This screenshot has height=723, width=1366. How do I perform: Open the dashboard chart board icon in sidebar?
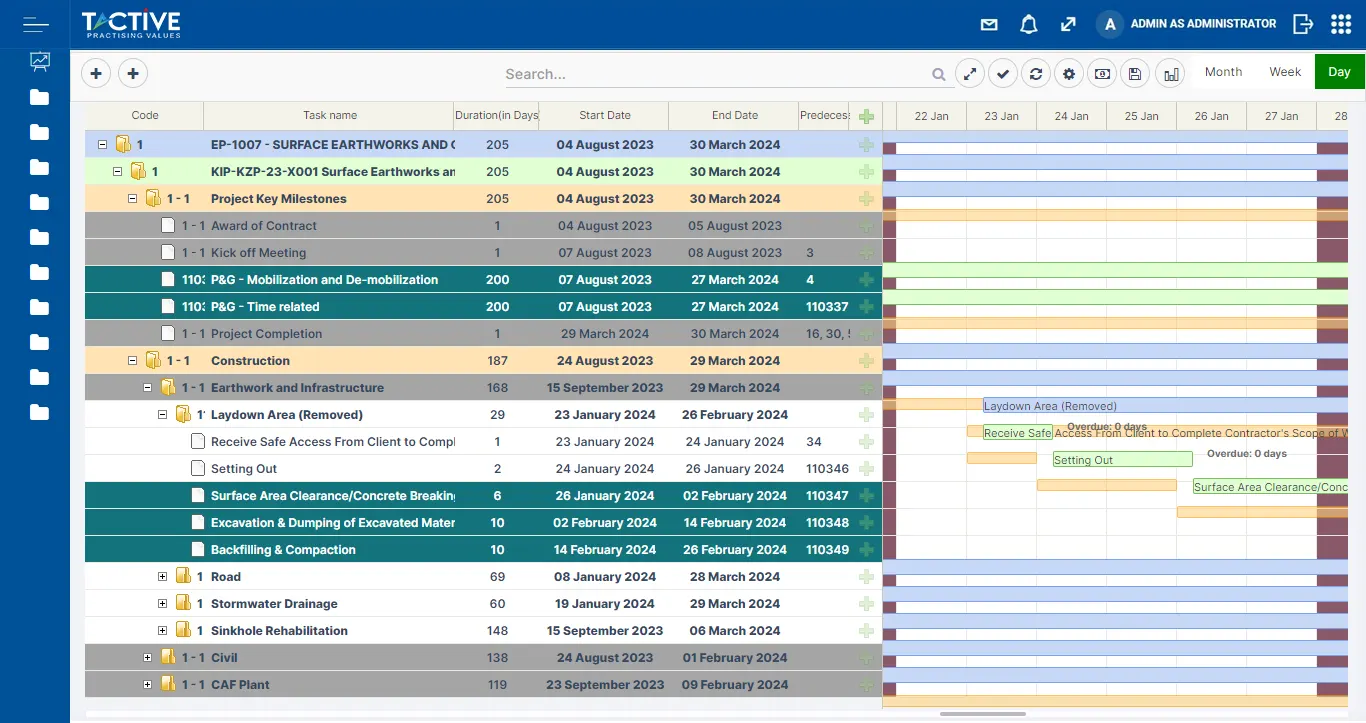coord(39,62)
